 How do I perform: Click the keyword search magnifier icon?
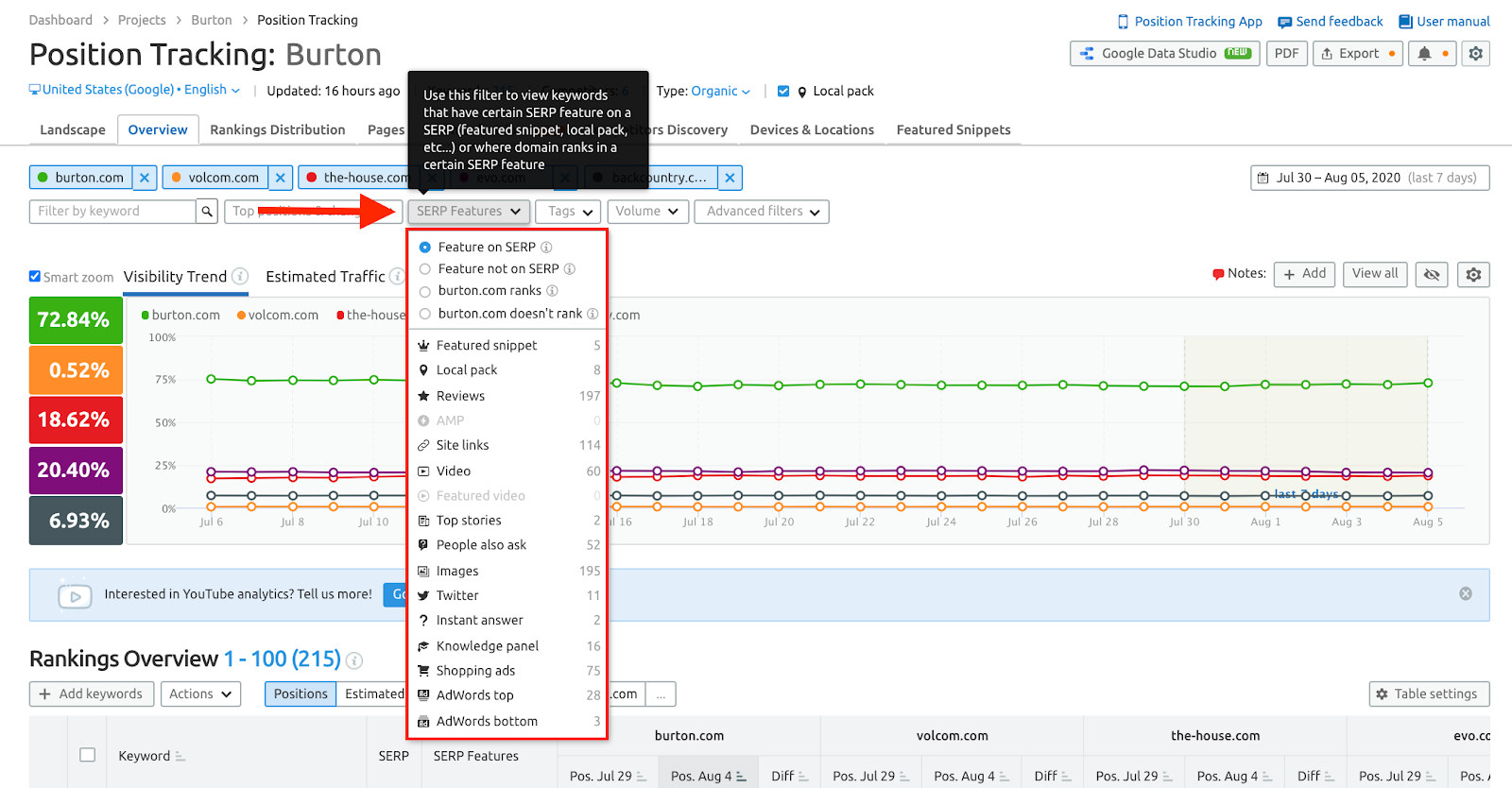pyautogui.click(x=207, y=212)
